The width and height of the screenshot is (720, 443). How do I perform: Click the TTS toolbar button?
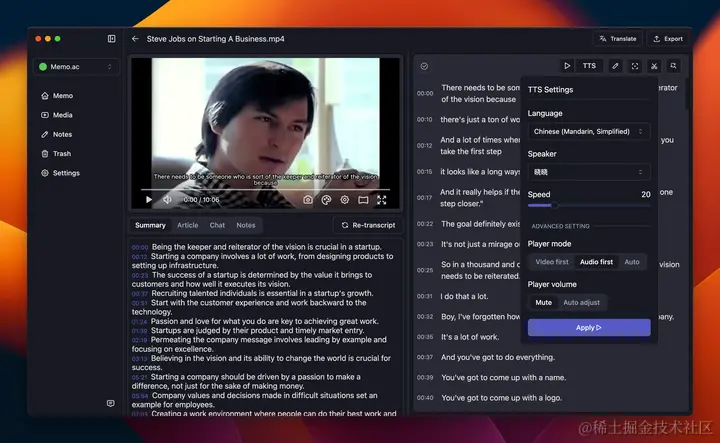tap(589, 66)
